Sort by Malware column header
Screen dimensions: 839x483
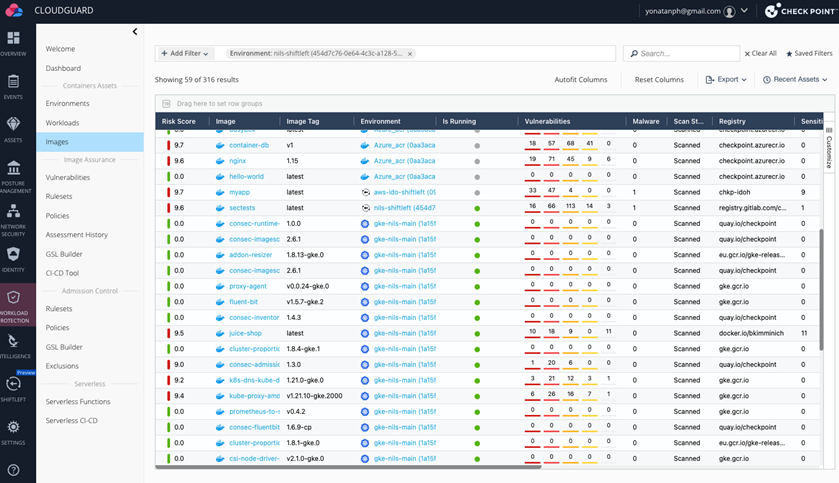click(646, 121)
